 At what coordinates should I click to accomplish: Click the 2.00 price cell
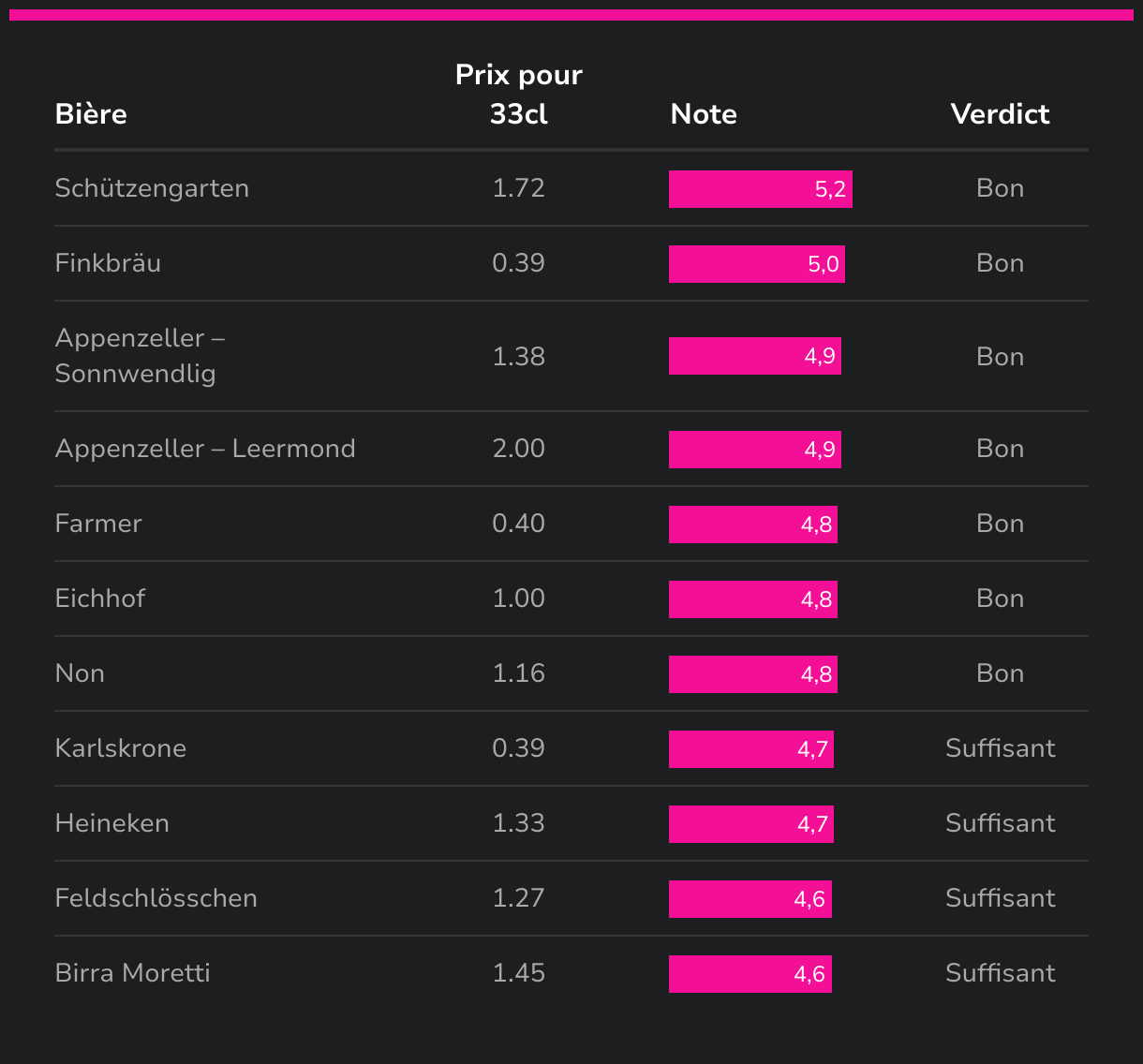click(518, 449)
